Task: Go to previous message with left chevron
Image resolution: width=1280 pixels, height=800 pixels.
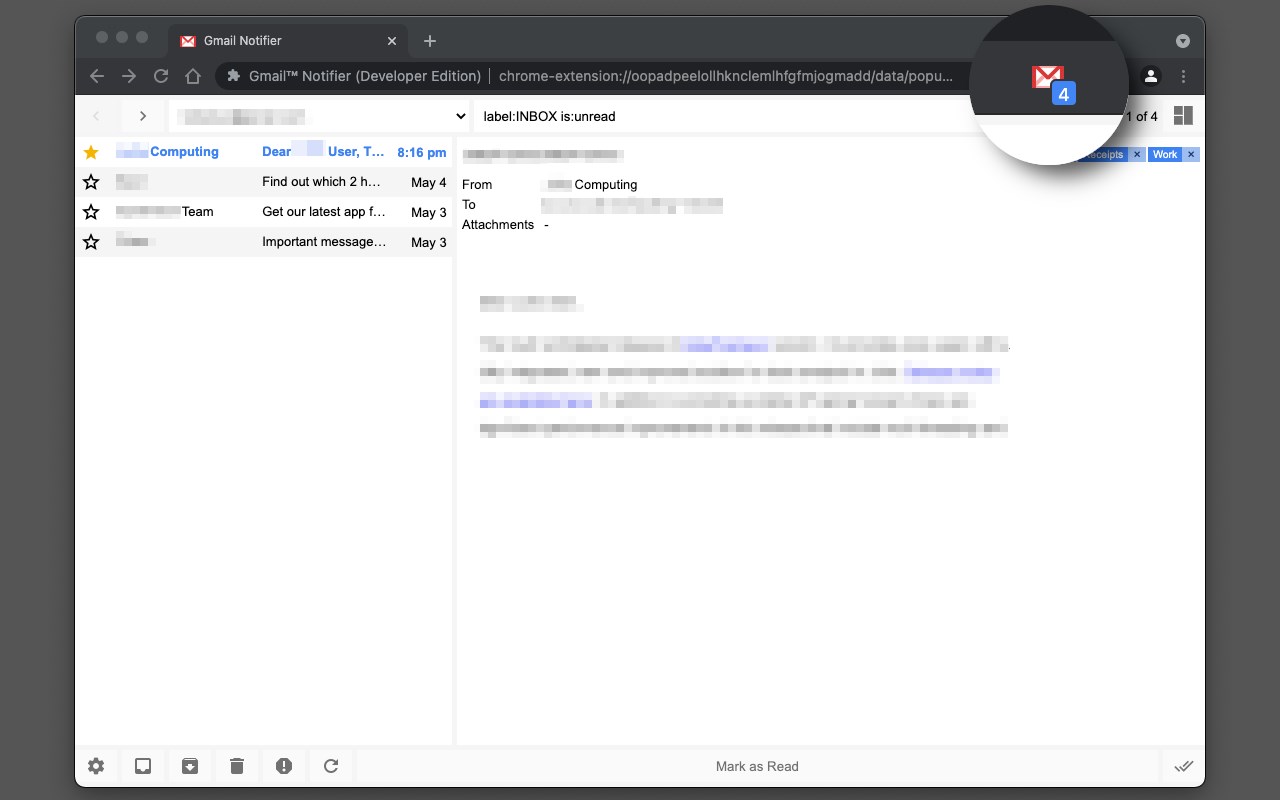Action: [97, 116]
